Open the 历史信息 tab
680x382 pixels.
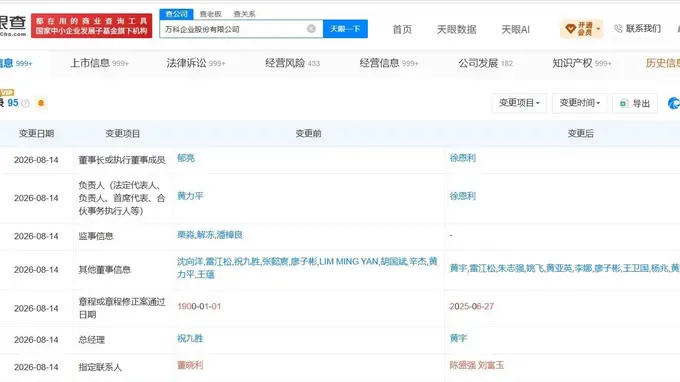click(x=662, y=63)
